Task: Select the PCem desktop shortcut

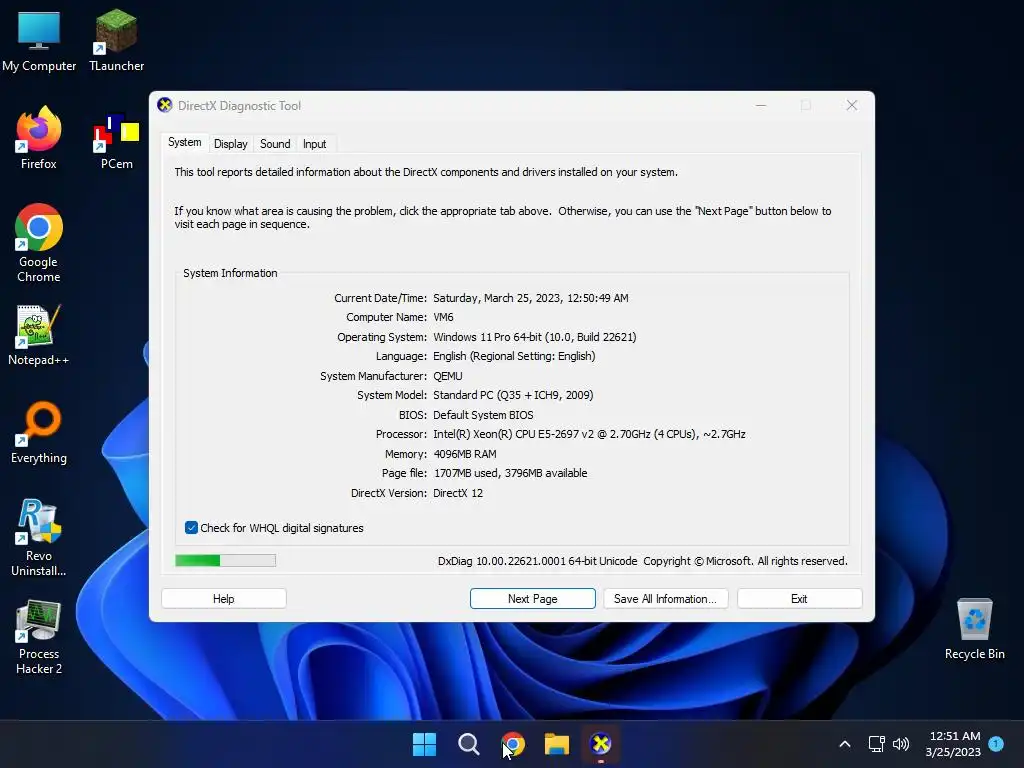Action: [x=116, y=142]
